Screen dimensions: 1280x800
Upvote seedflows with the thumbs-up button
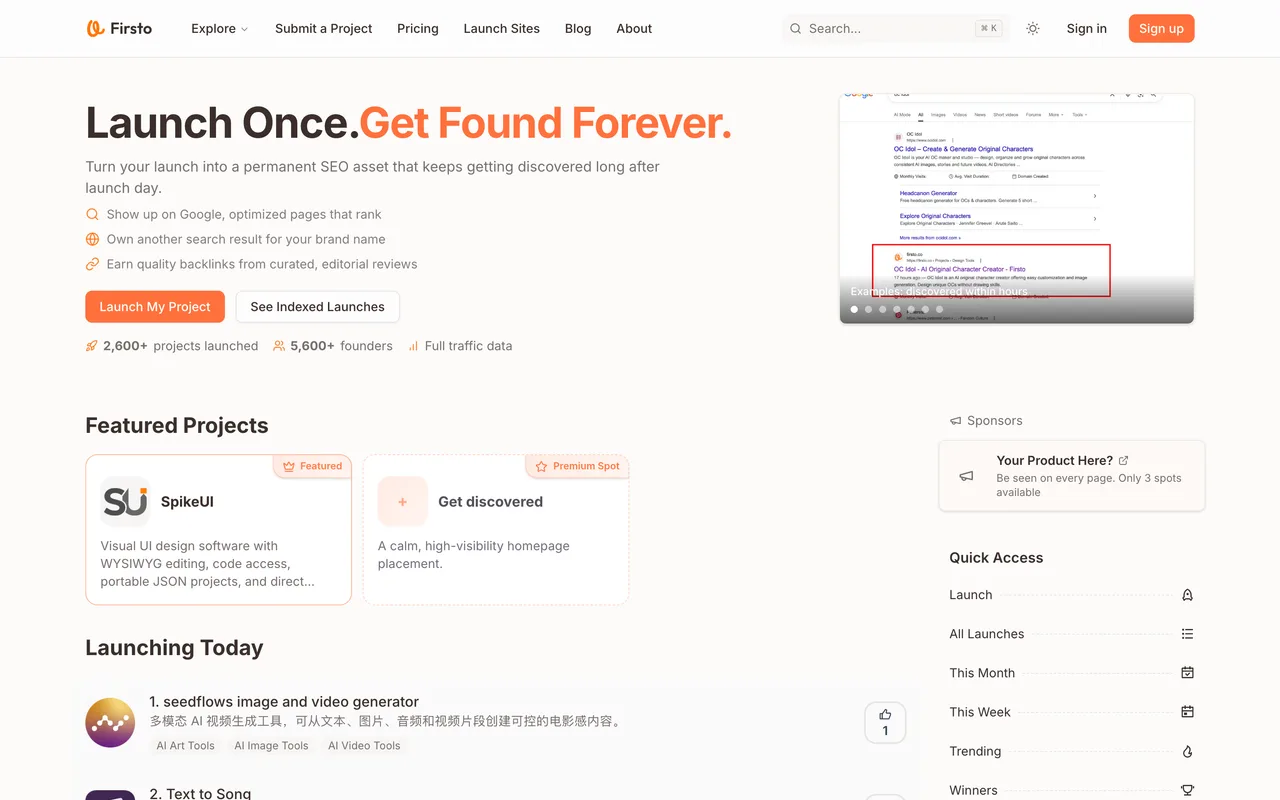click(x=885, y=722)
